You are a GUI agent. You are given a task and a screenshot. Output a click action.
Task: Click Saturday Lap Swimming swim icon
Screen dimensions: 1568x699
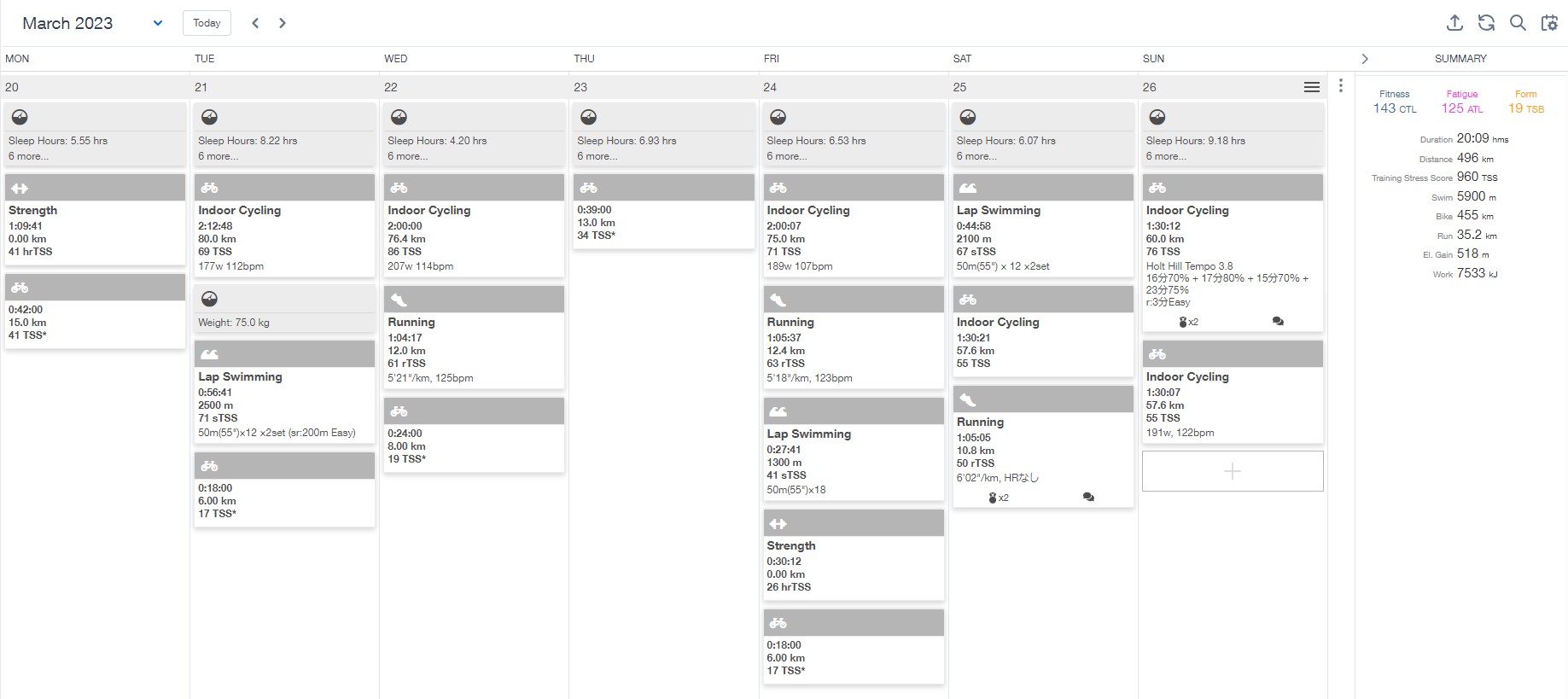point(967,188)
